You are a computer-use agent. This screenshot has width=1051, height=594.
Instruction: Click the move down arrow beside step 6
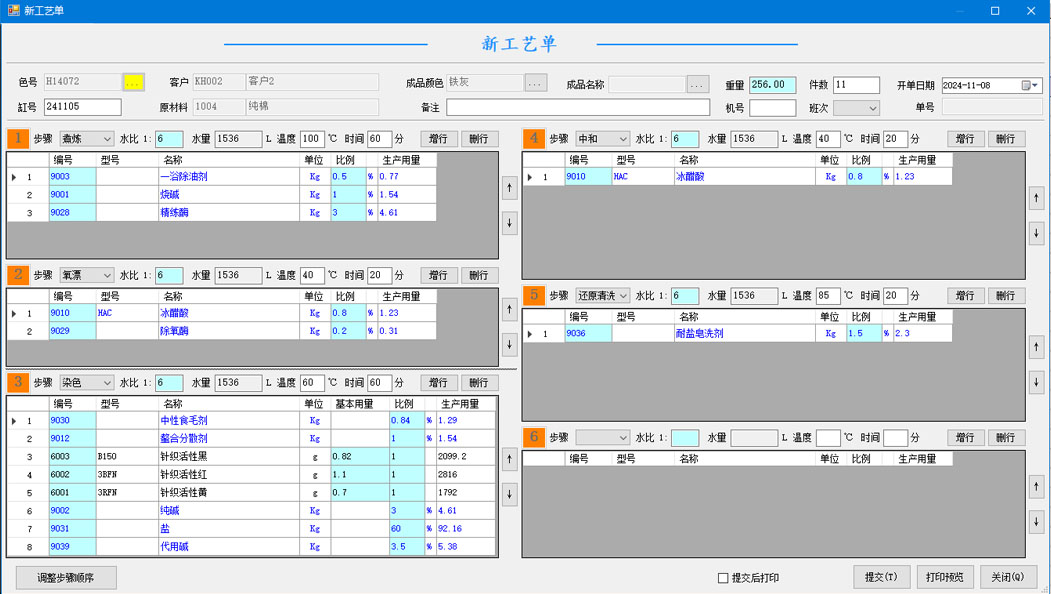pyautogui.click(x=1036, y=524)
